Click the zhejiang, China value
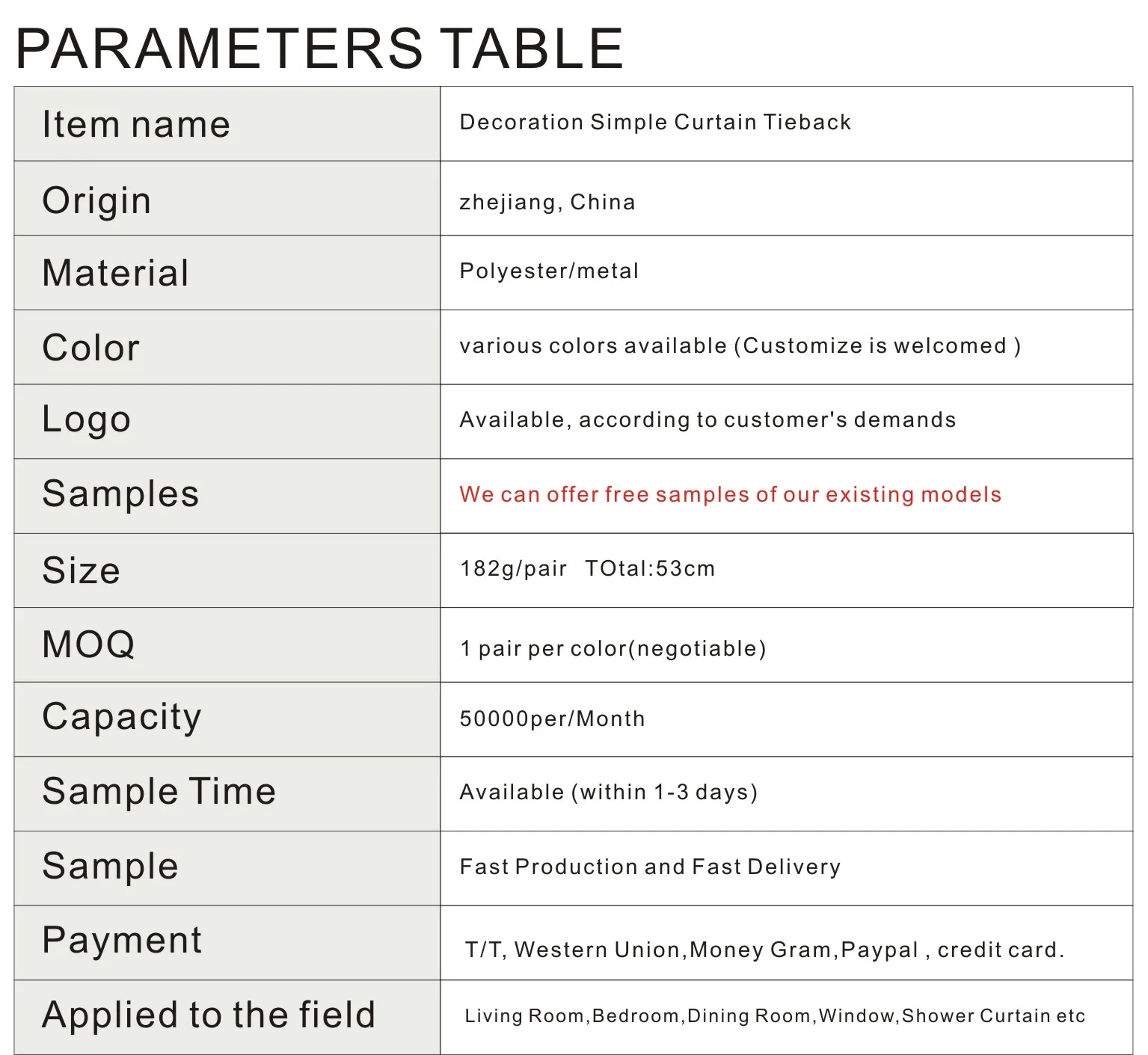 tap(547, 202)
